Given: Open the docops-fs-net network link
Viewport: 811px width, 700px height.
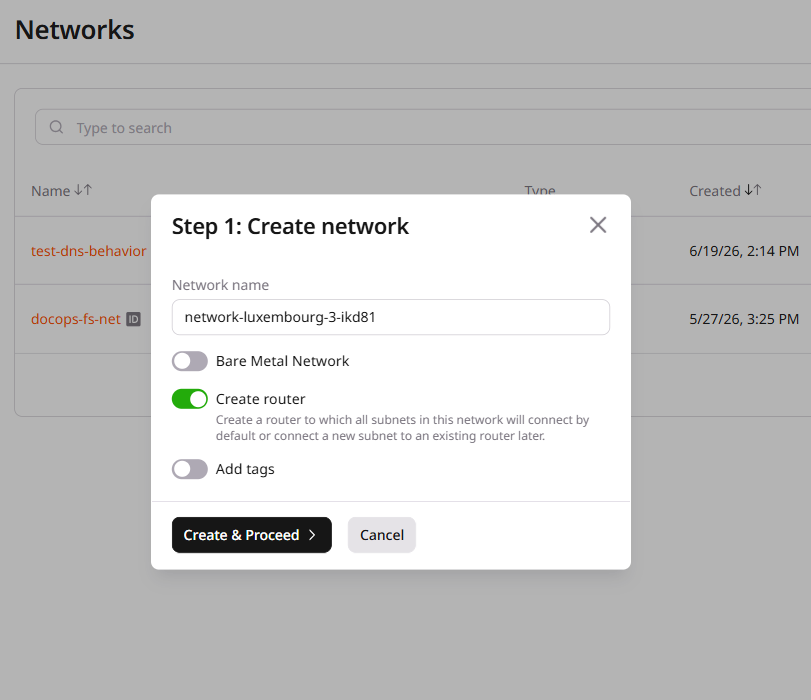Looking at the screenshot, I should (x=76, y=319).
